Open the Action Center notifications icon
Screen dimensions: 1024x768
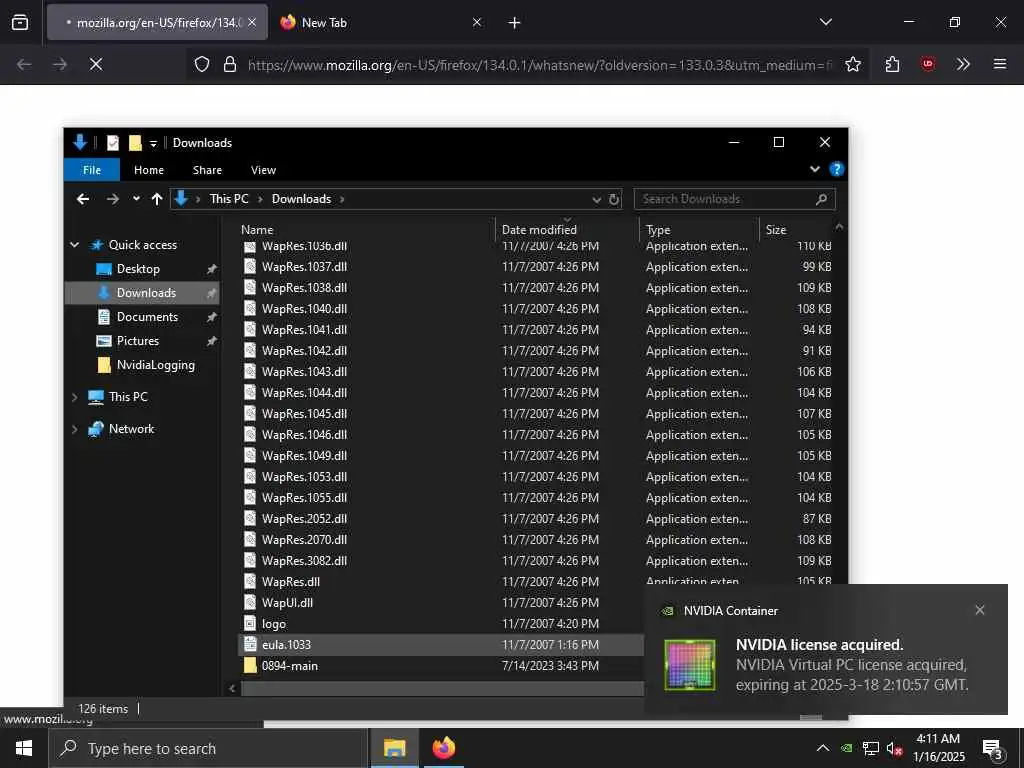[x=993, y=750]
